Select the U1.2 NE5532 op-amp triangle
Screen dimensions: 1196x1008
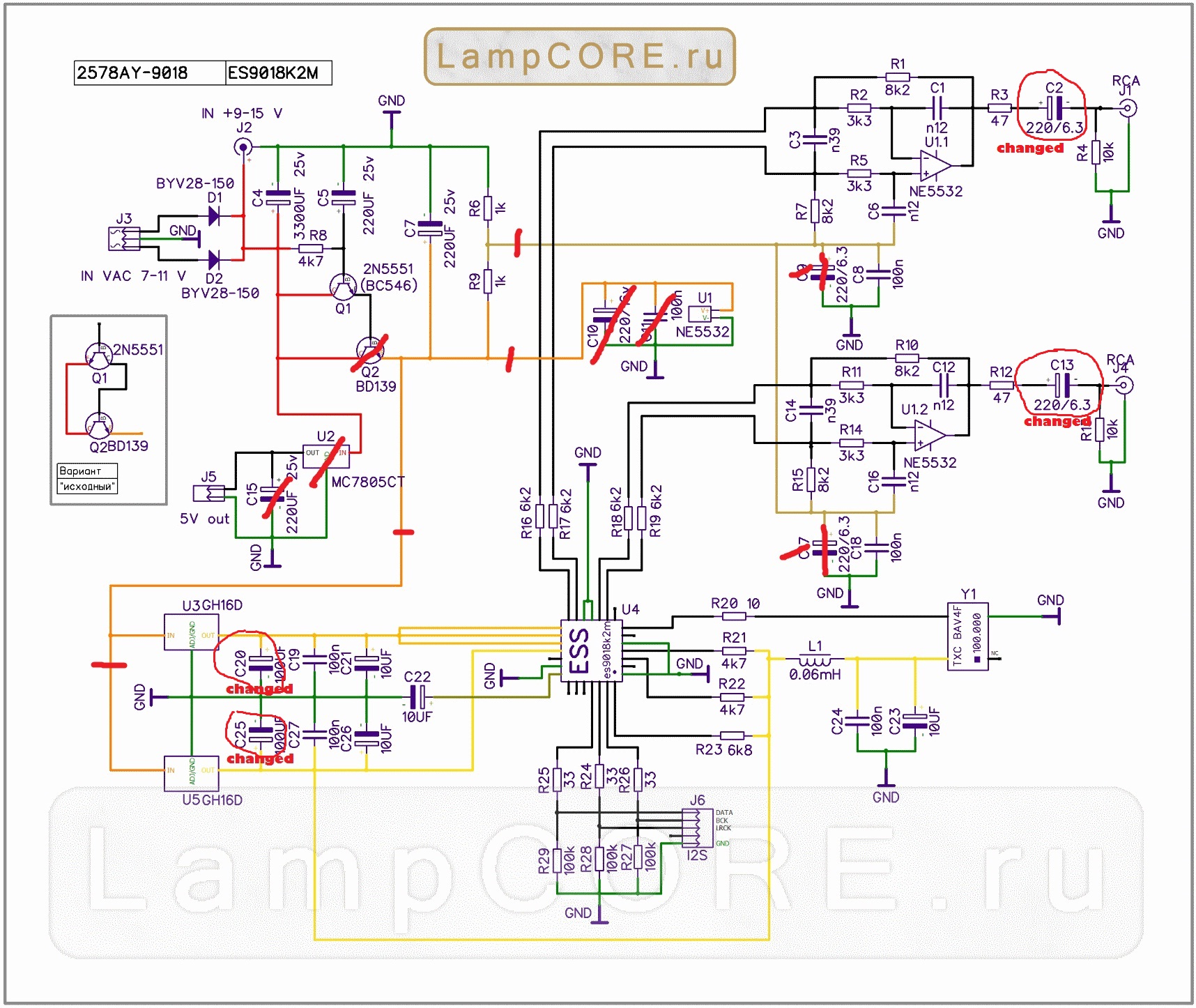pos(930,435)
